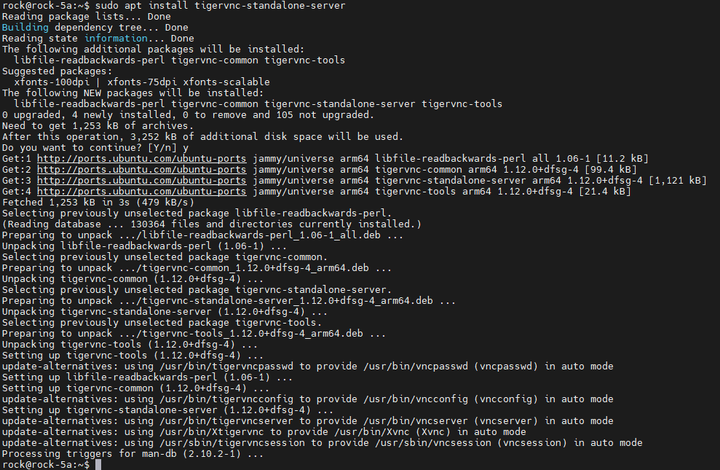Click the "/usr/bin/tigervncpasswd" path text
720x470 pixels.
point(226,366)
